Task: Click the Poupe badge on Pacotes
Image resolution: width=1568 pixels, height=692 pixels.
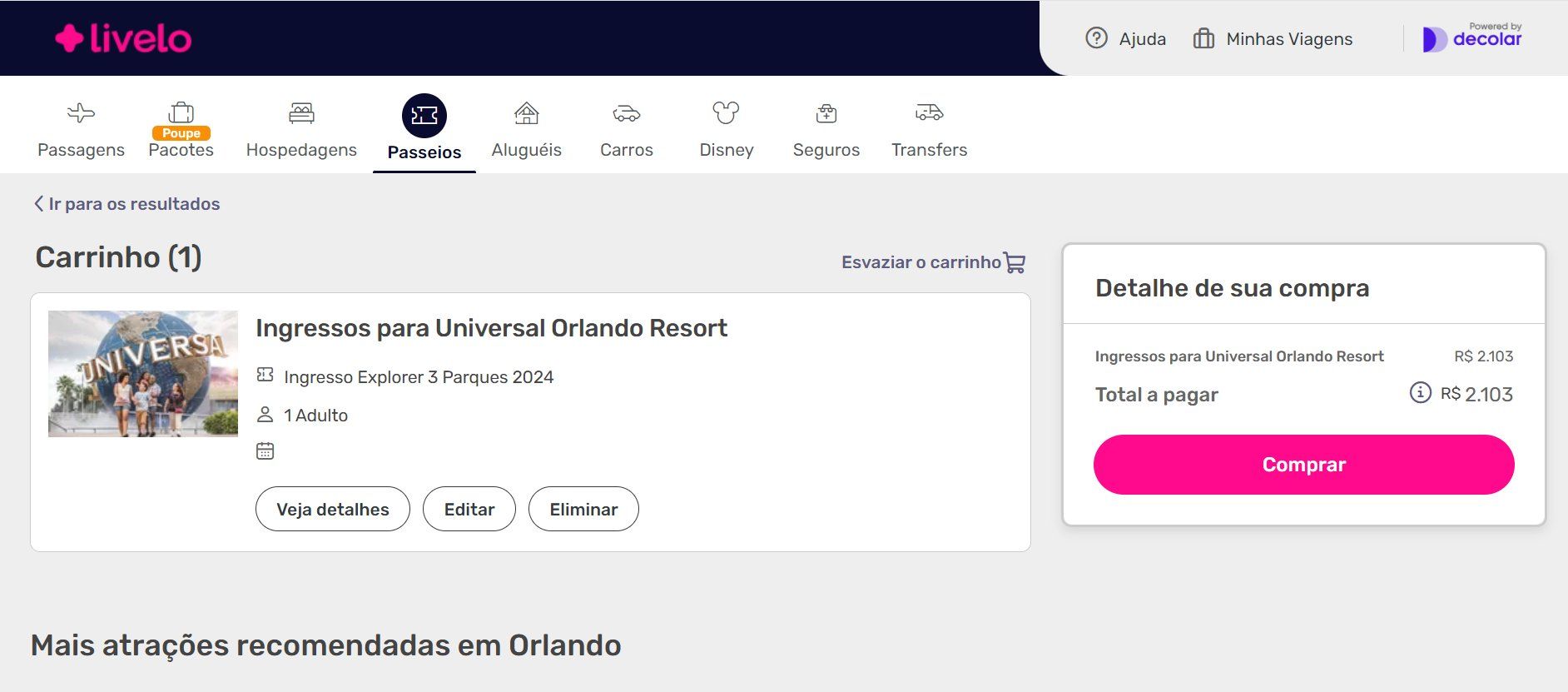Action: [x=181, y=133]
